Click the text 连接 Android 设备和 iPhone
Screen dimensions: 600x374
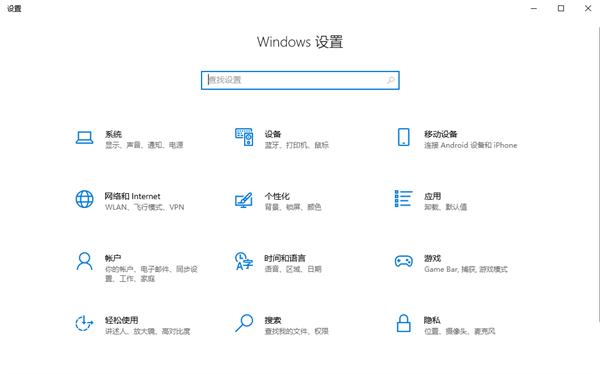click(471, 145)
